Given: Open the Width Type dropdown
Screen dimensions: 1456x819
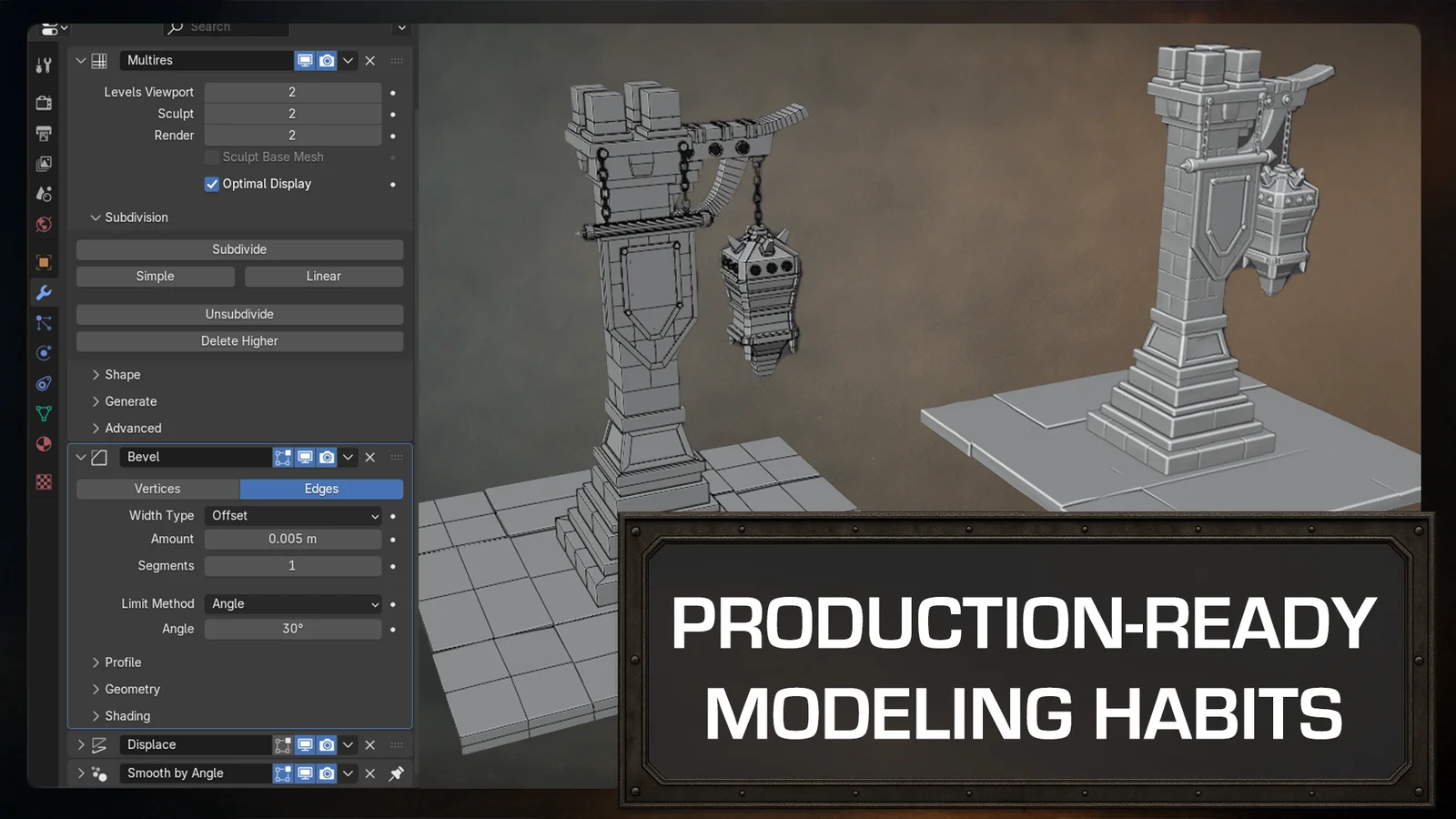Looking at the screenshot, I should click(293, 515).
